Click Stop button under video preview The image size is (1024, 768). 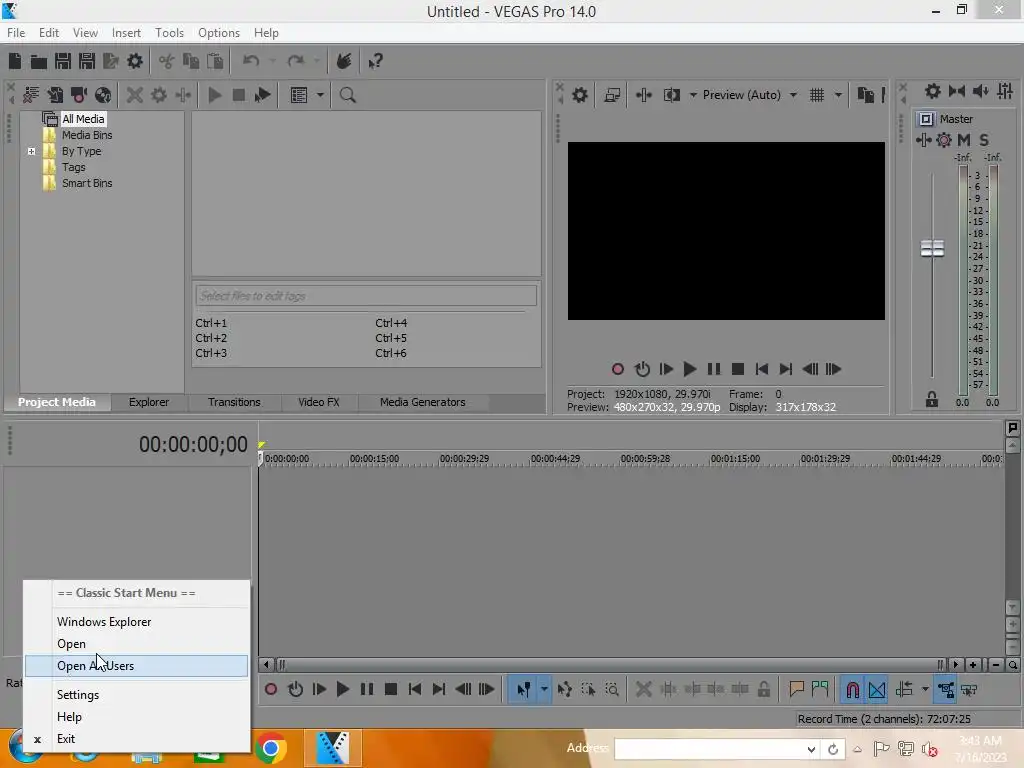coord(738,369)
